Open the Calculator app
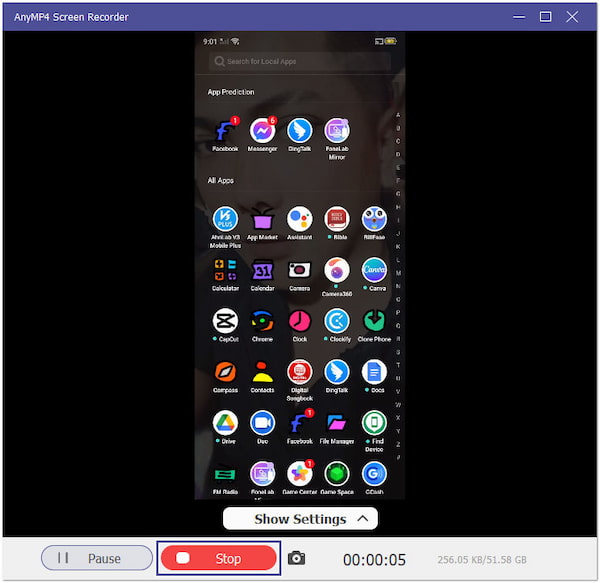The width and height of the screenshot is (600, 583). pos(225,270)
